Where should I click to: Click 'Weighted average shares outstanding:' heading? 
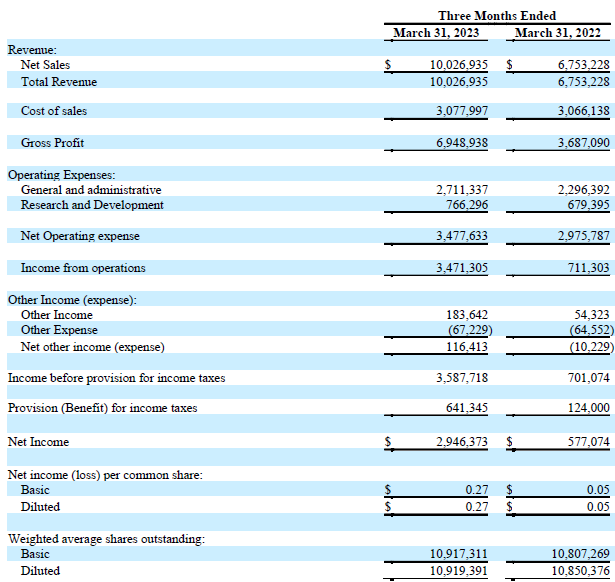coord(106,539)
